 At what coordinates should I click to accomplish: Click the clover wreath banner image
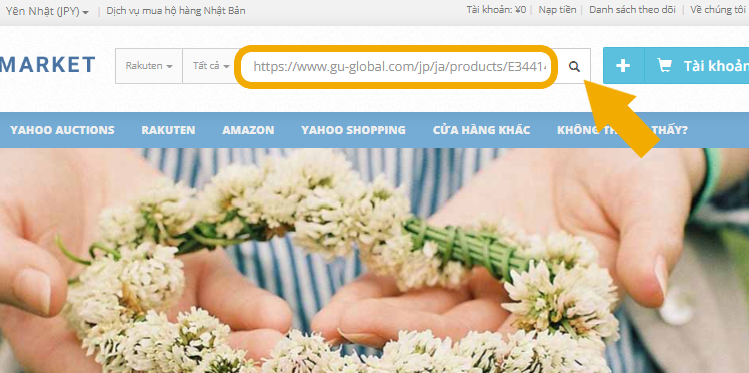point(374,261)
